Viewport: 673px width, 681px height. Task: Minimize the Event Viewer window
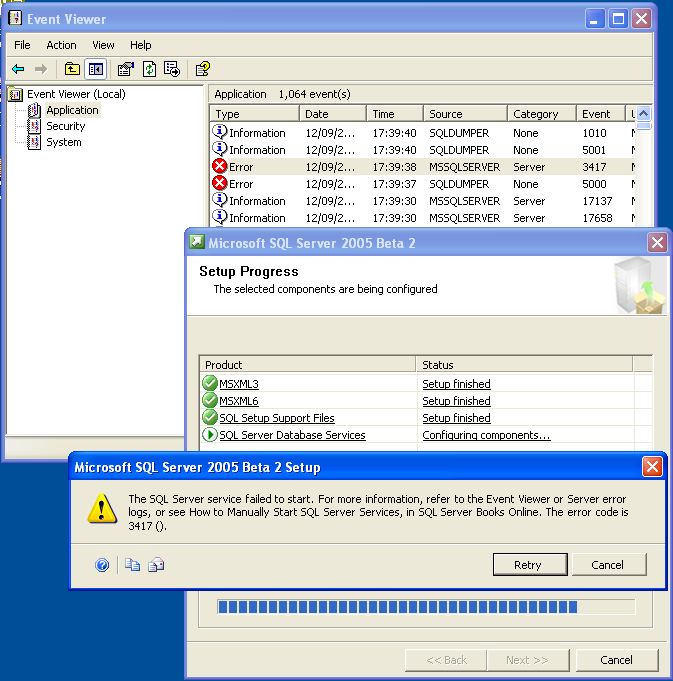point(594,19)
